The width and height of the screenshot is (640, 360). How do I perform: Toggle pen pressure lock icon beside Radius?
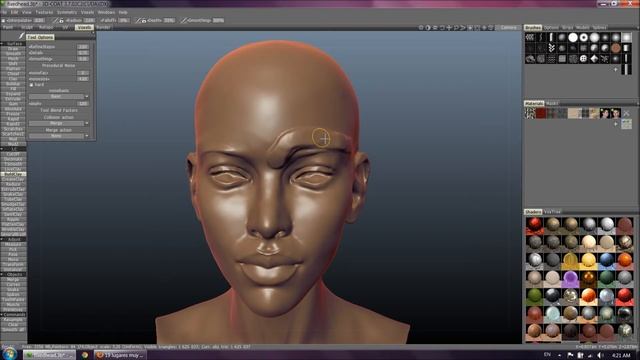[x=61, y=21]
